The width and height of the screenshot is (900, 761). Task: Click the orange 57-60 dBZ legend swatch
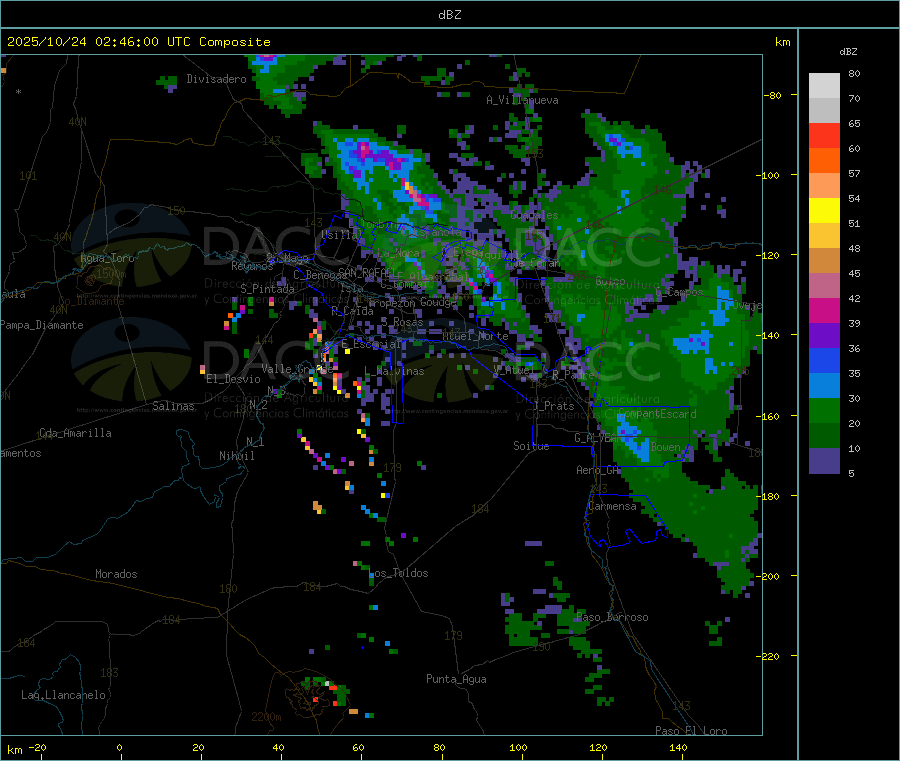point(824,161)
